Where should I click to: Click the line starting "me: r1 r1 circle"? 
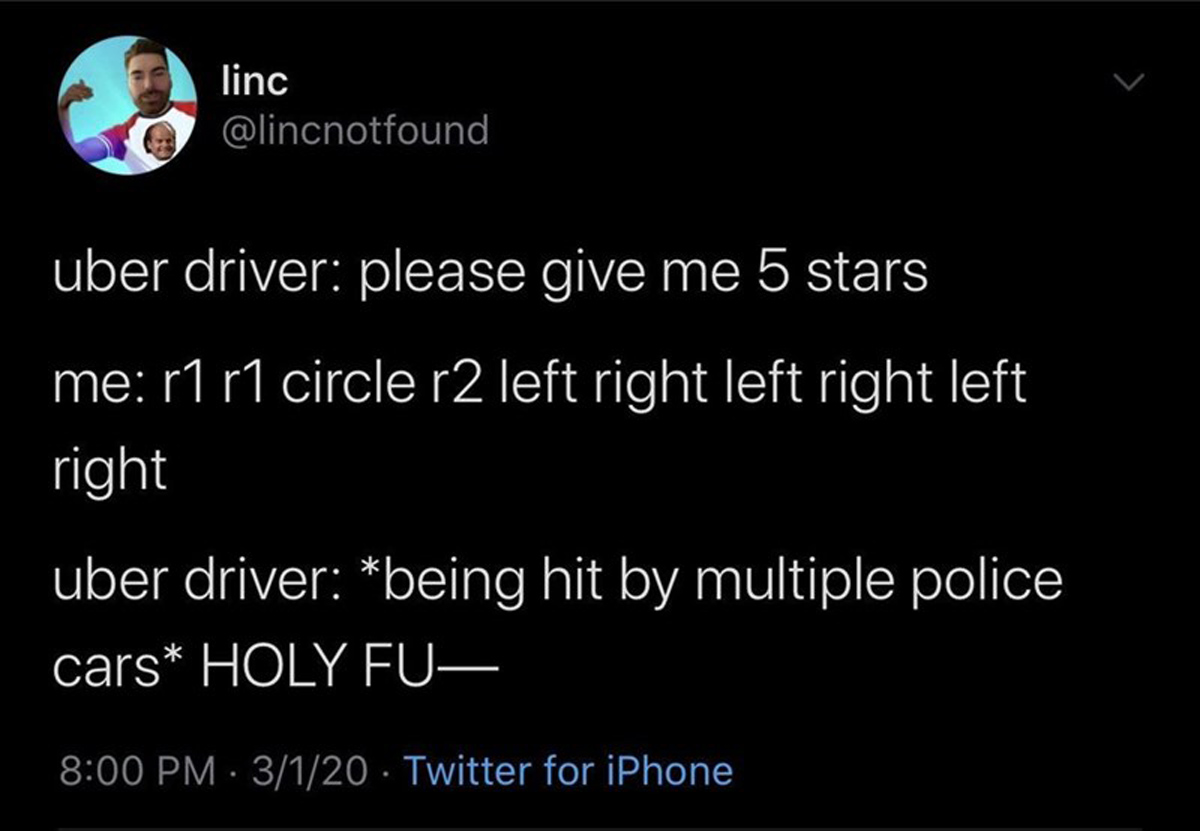[x=540, y=384]
